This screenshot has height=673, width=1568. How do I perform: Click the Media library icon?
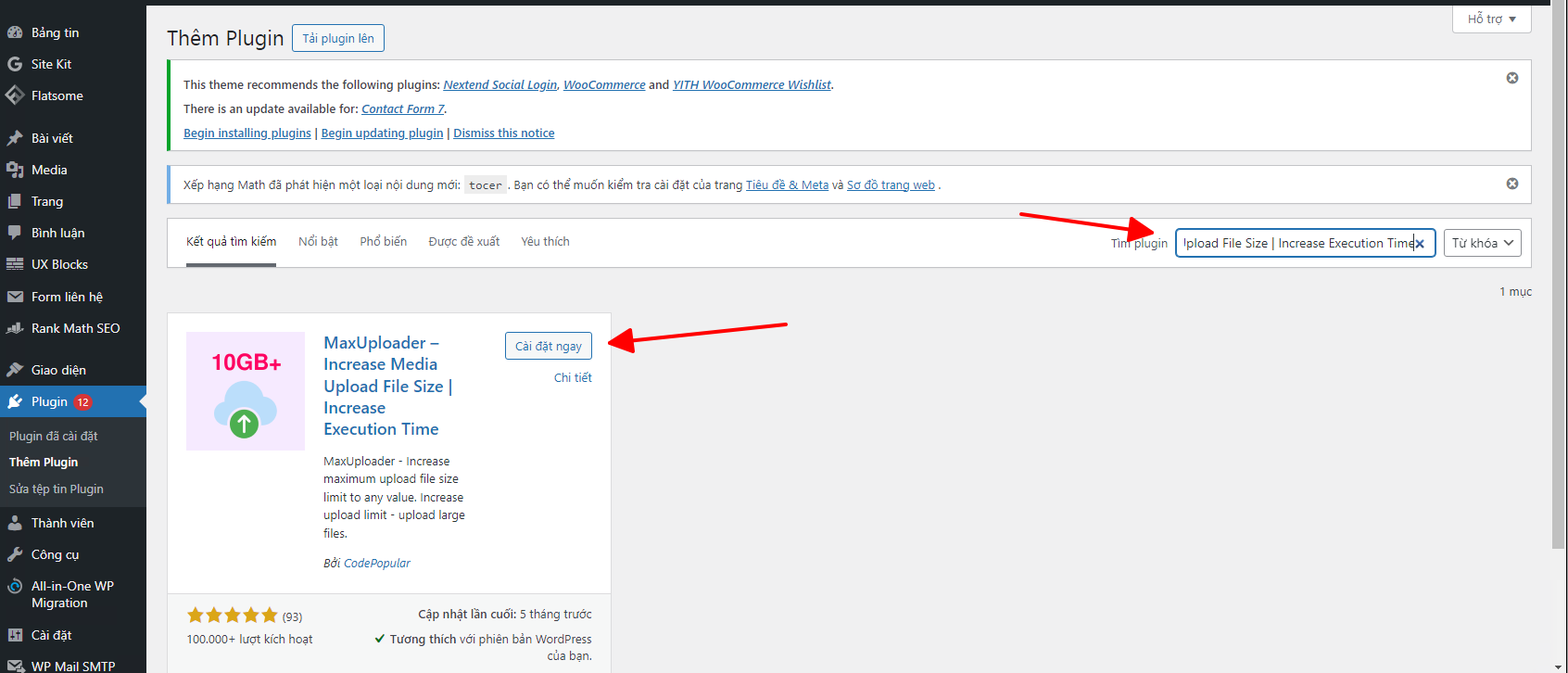click(x=15, y=170)
